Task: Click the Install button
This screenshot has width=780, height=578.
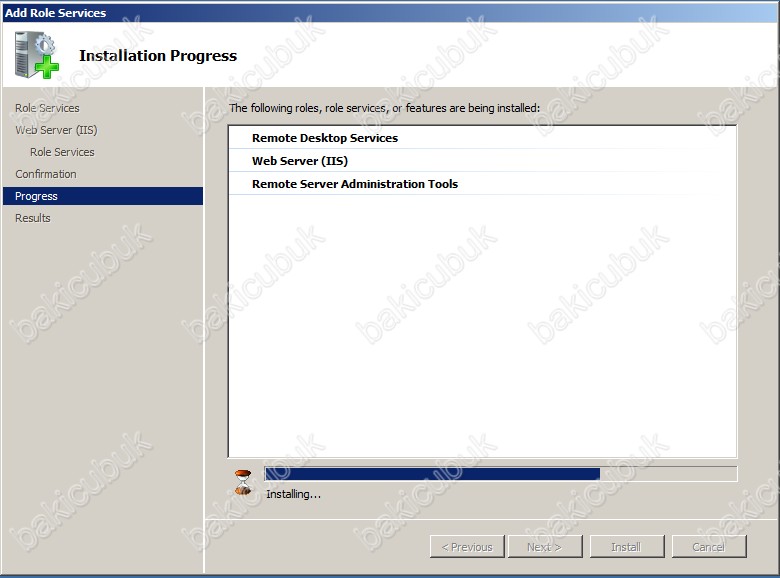Action: [625, 547]
